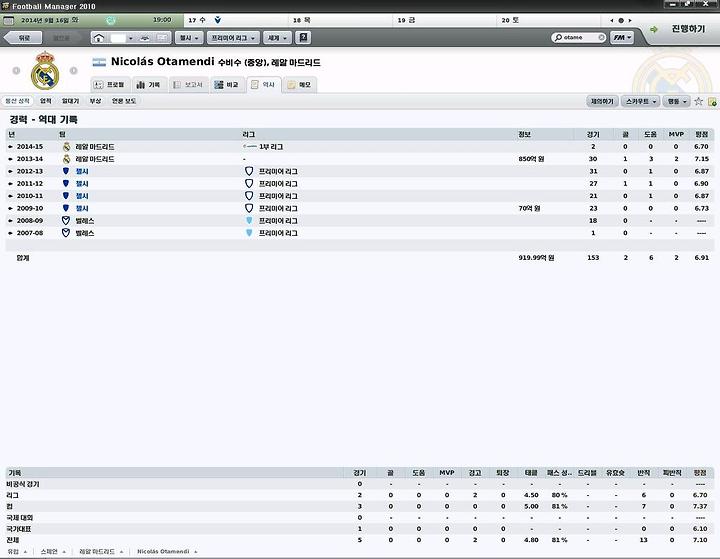The width and height of the screenshot is (720, 559).
Task: Center the date bar with the dot icon
Action: (621, 20)
